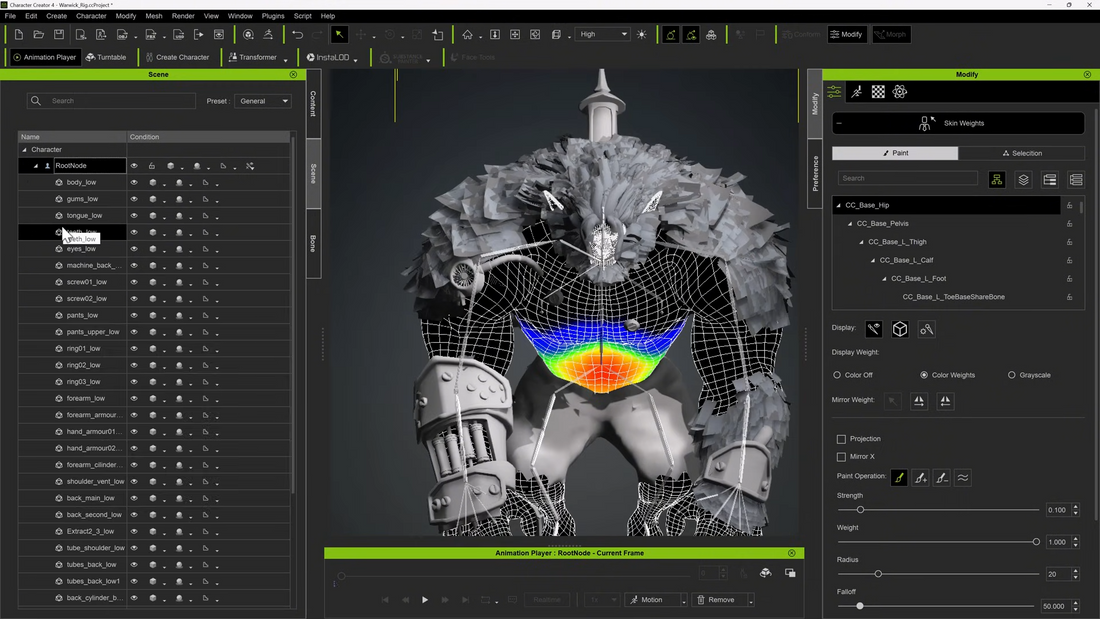Open the Plugins menu

[x=273, y=15]
